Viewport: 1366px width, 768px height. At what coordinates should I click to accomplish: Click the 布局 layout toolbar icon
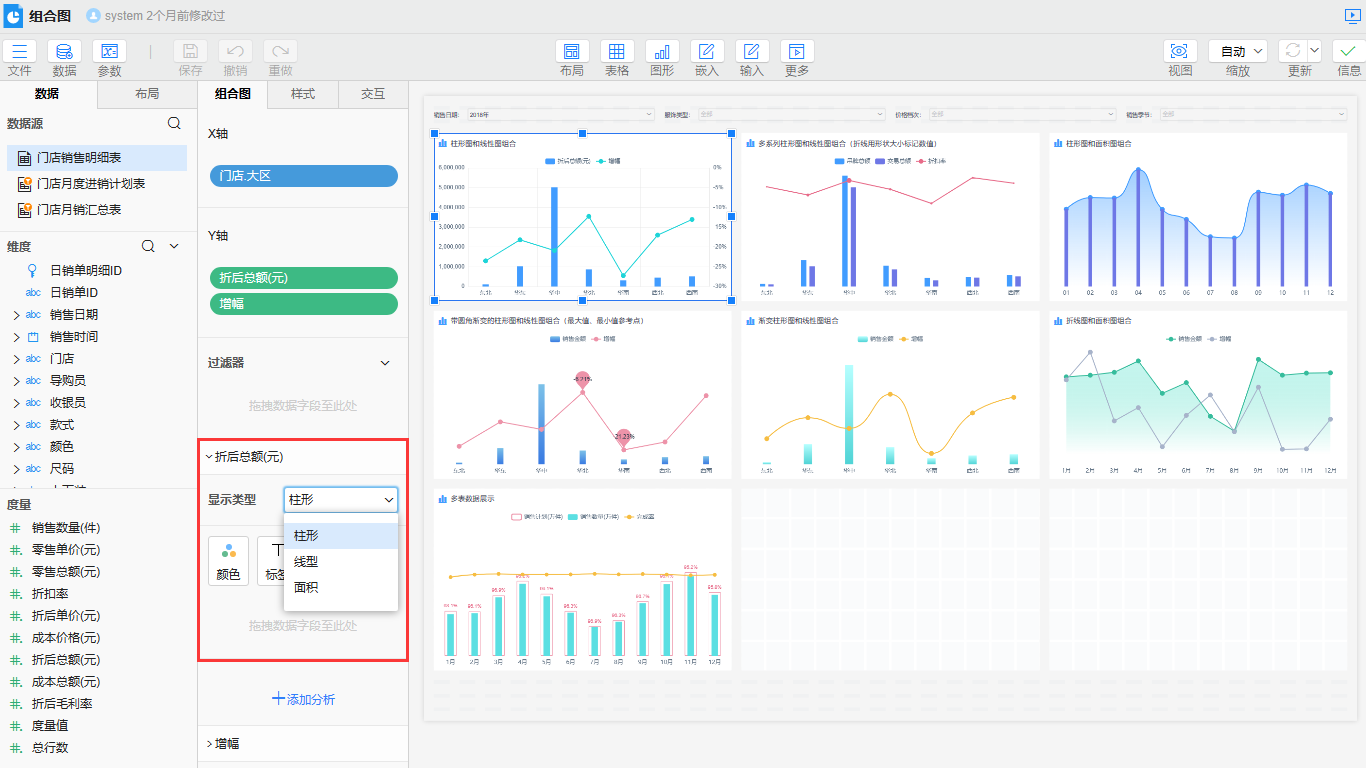[572, 52]
